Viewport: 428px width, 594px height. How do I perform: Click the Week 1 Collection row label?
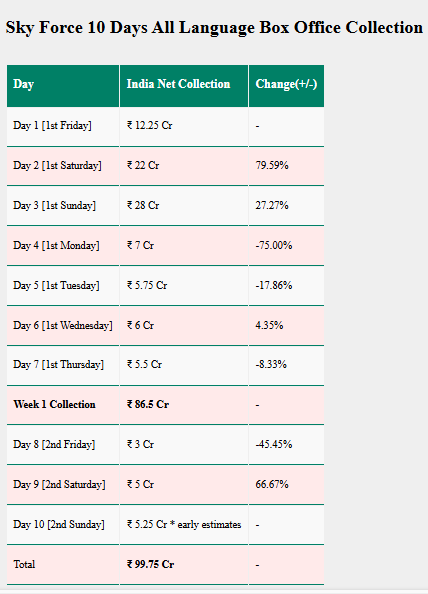tap(55, 405)
